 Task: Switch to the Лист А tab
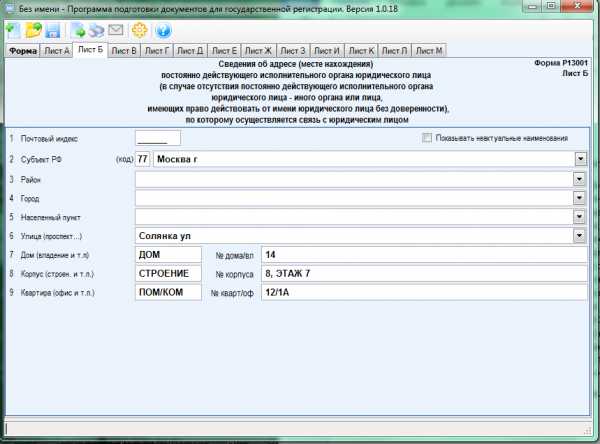tap(57, 51)
